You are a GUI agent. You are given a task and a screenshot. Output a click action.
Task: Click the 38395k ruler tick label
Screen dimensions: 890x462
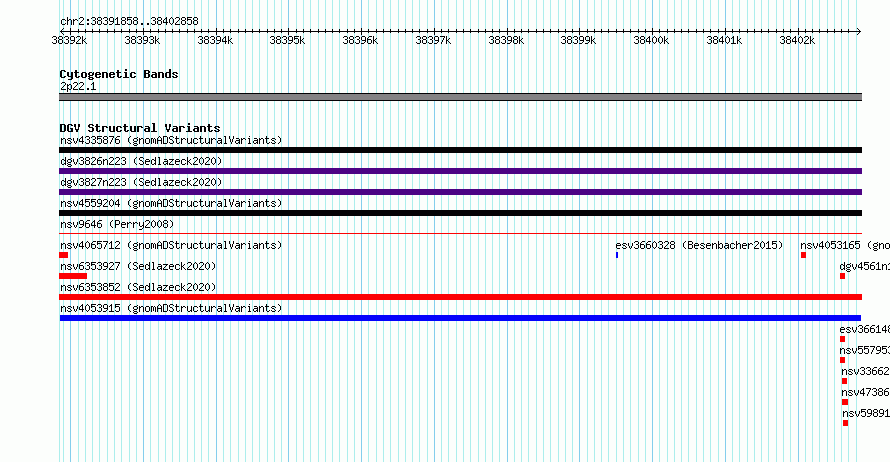tap(287, 40)
